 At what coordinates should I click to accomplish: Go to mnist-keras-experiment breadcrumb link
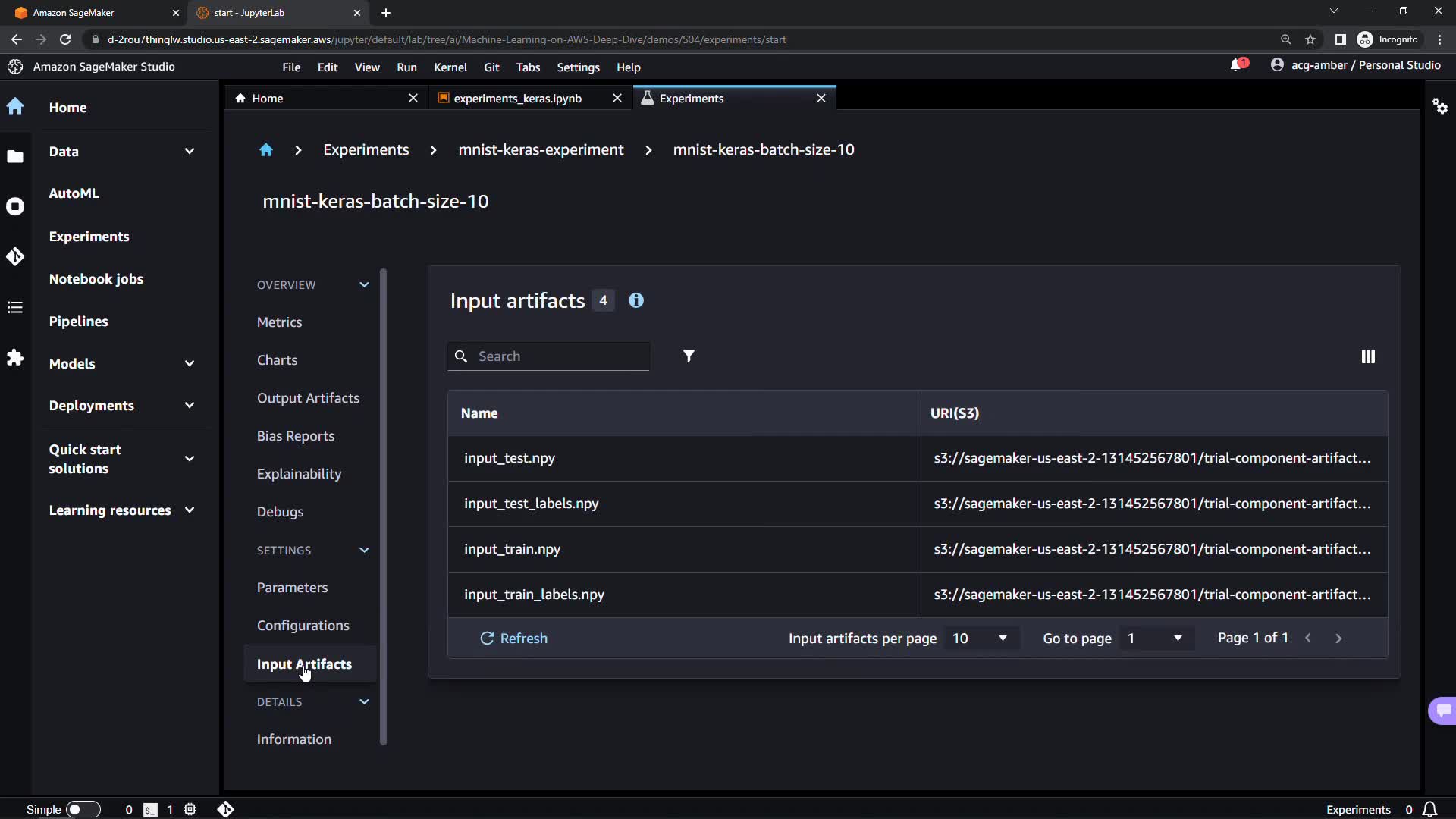pyautogui.click(x=541, y=150)
